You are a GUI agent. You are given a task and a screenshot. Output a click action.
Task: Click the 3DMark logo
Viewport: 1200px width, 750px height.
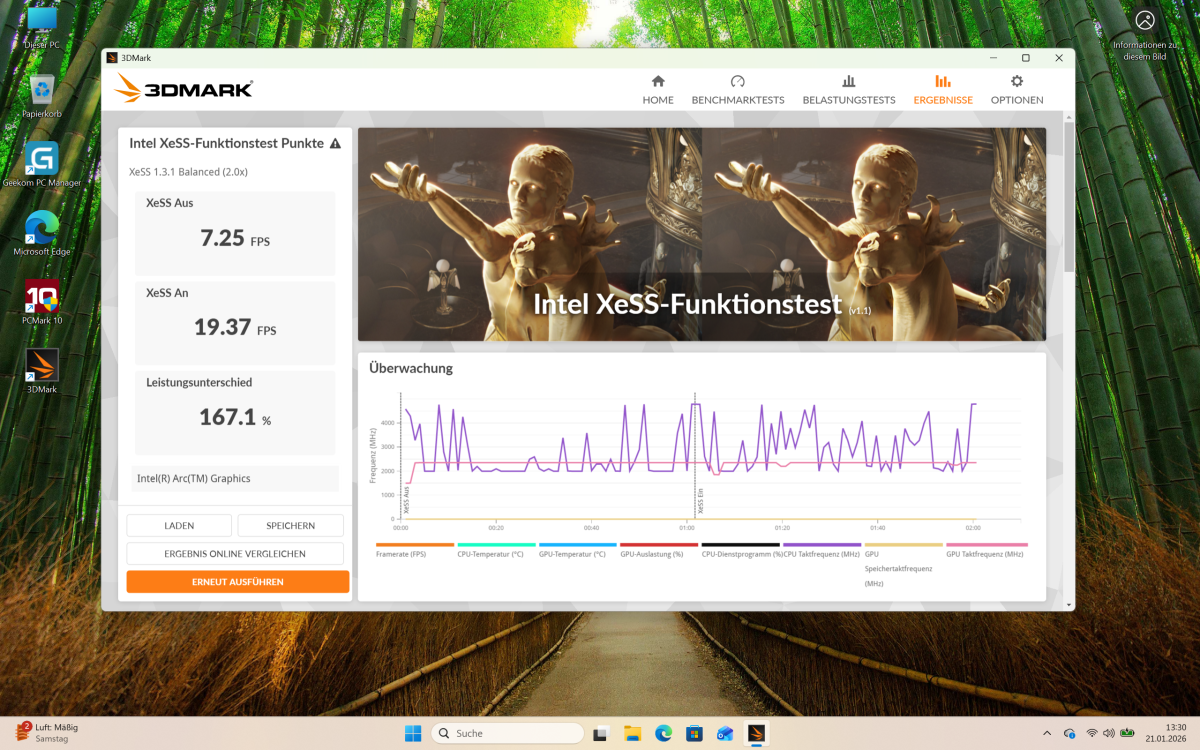click(181, 88)
